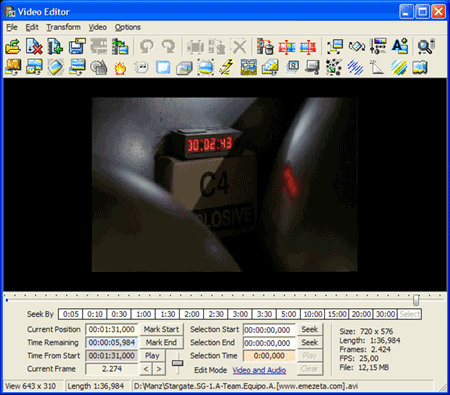The width and height of the screenshot is (450, 395).
Task: Open the Edit menu
Action: point(32,27)
